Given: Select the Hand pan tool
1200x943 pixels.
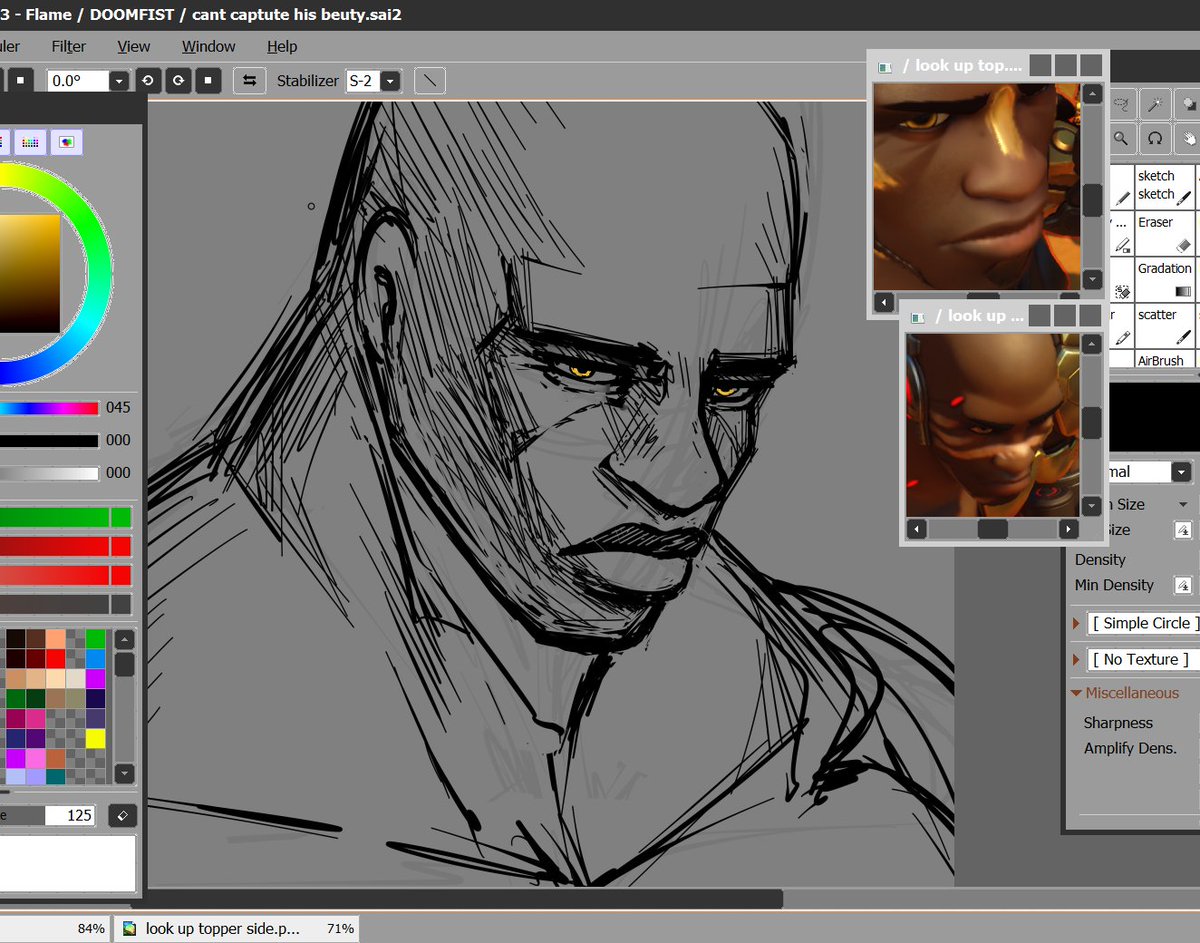Looking at the screenshot, I should click(x=1187, y=138).
